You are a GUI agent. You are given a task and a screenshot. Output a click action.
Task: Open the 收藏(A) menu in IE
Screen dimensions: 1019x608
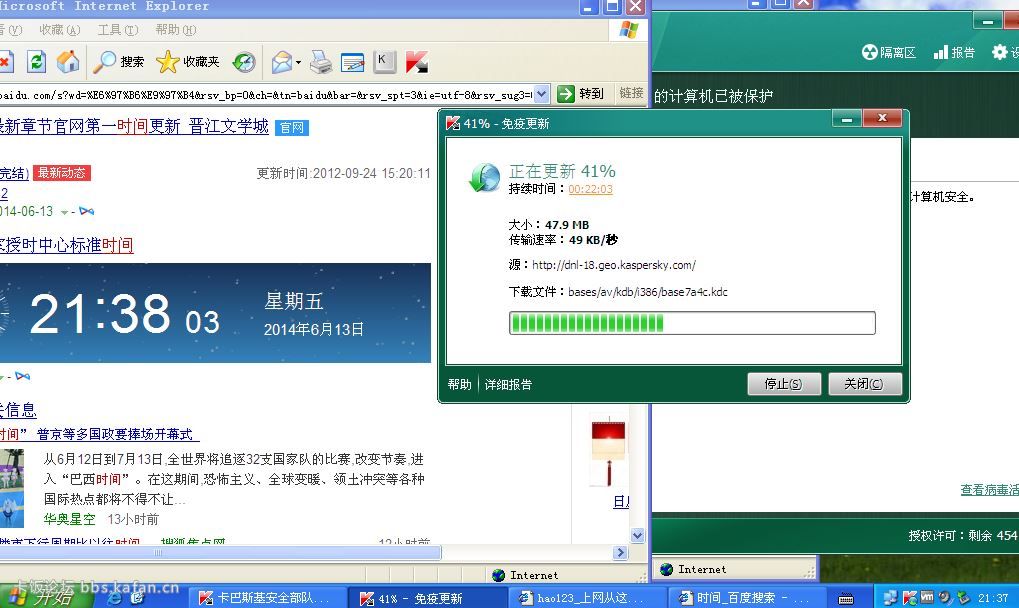click(x=59, y=30)
